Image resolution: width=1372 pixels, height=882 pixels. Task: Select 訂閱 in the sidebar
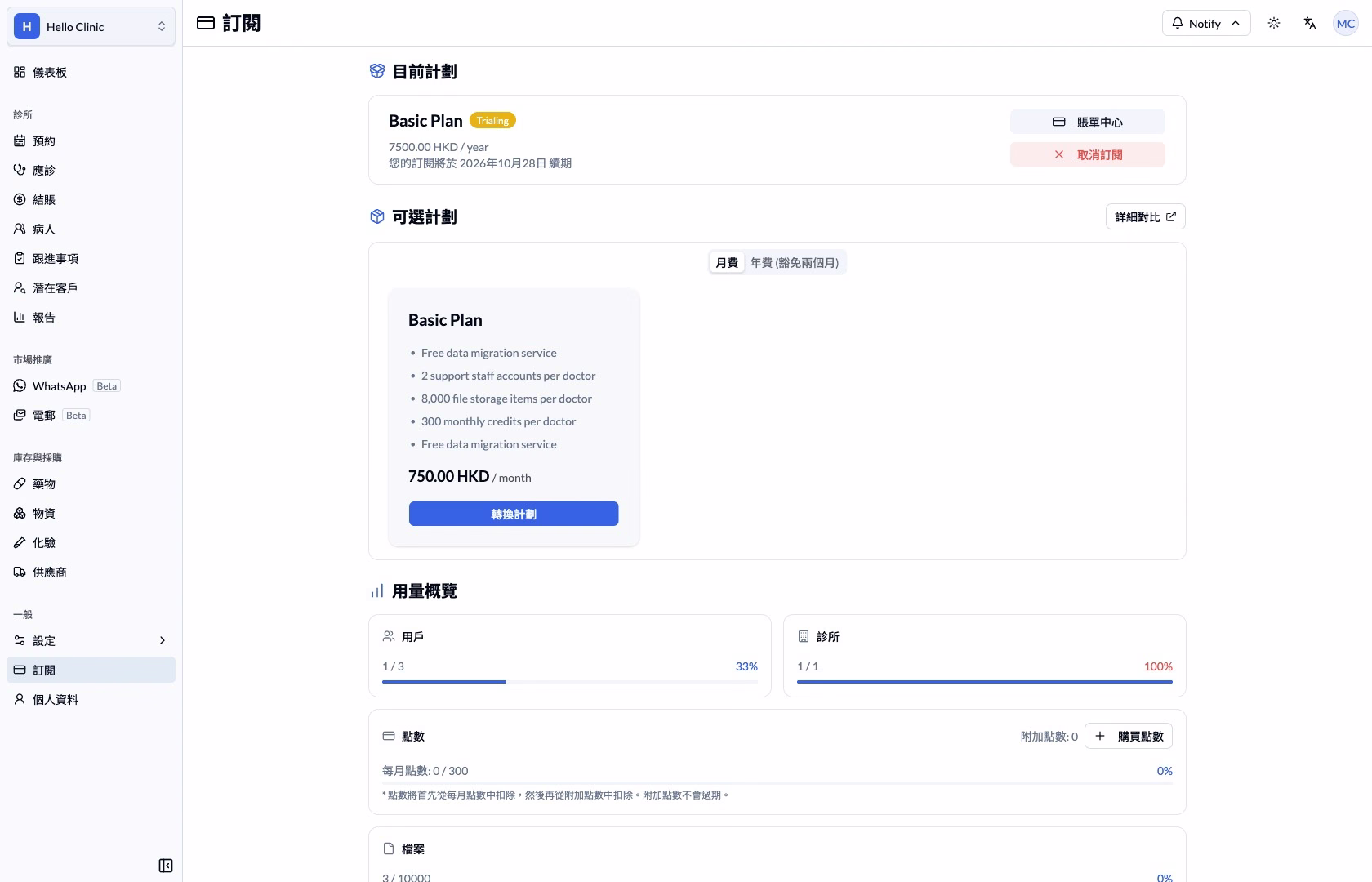click(91, 670)
